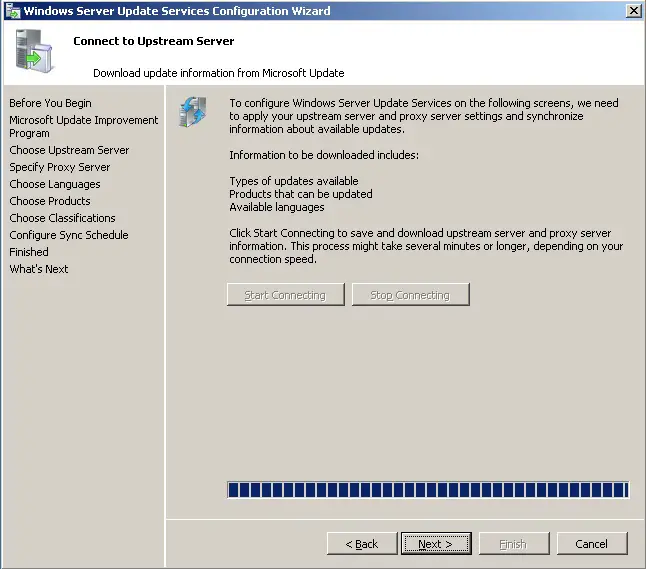646x569 pixels.
Task: Click the server header icon
Action: [x=34, y=51]
